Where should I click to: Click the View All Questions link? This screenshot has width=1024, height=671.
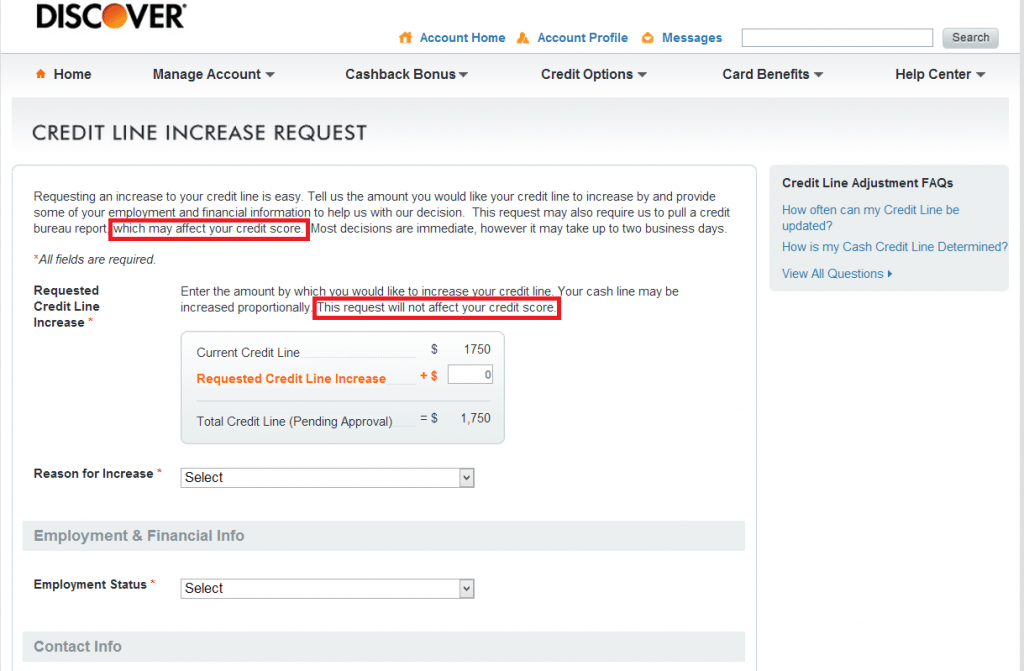click(832, 274)
